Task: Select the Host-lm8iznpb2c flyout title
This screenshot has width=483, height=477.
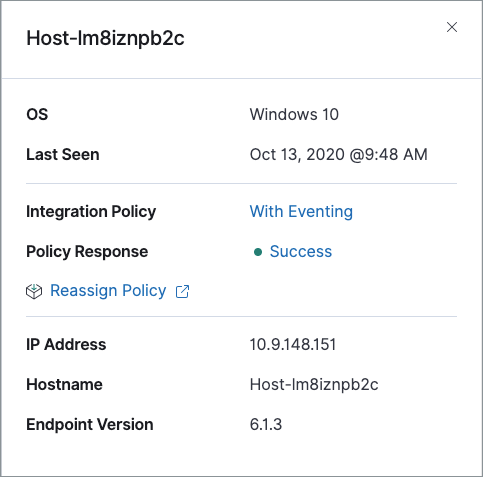Action: click(x=105, y=38)
